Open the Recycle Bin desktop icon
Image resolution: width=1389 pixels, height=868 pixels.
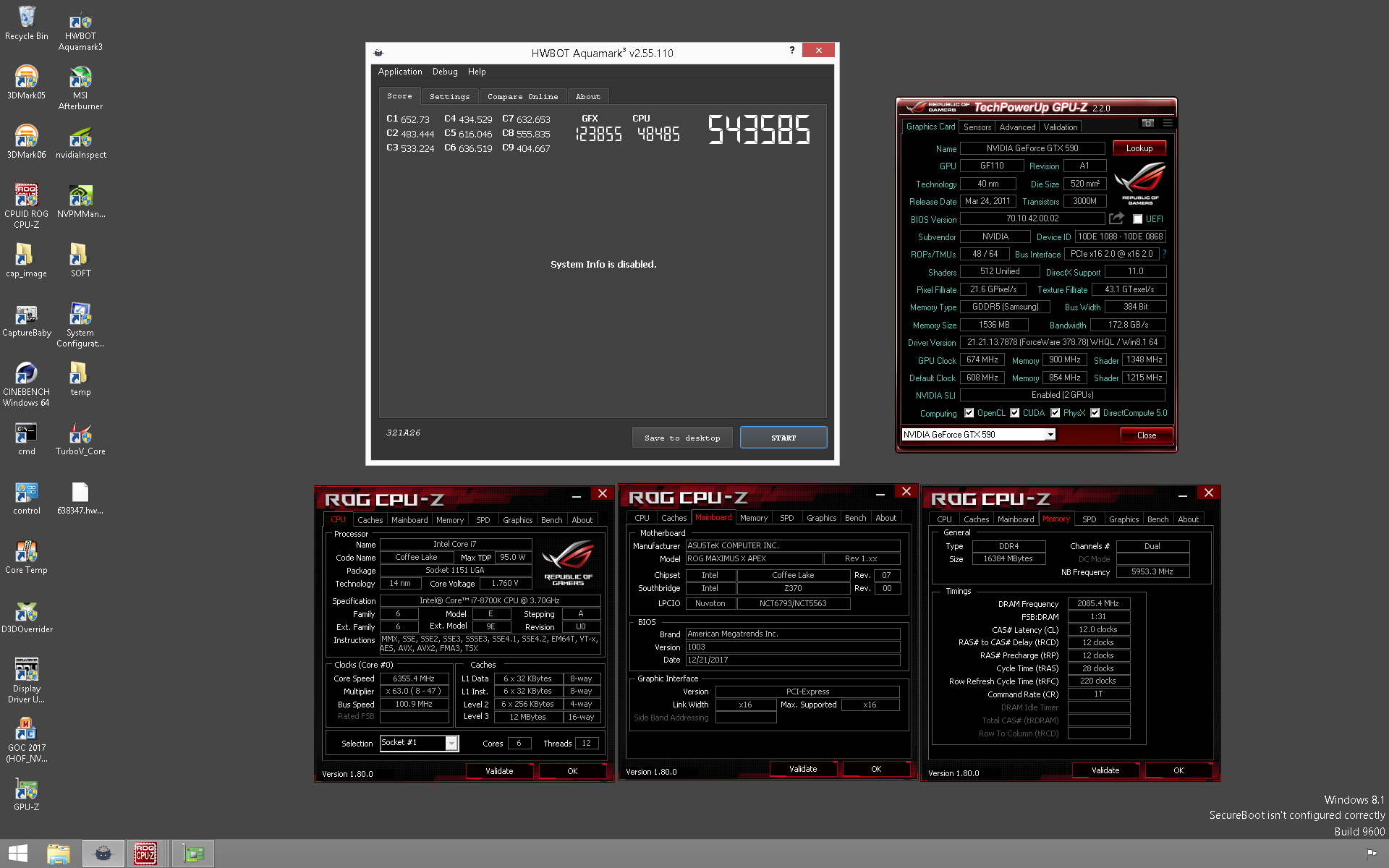(x=27, y=22)
